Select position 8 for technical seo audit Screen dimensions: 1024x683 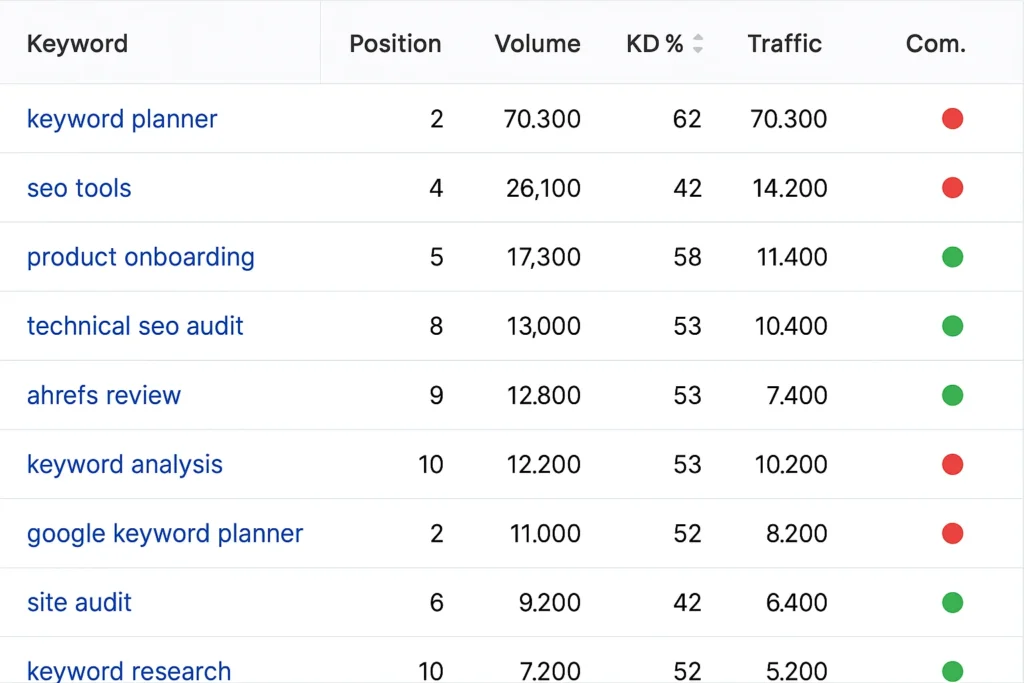[x=436, y=326]
